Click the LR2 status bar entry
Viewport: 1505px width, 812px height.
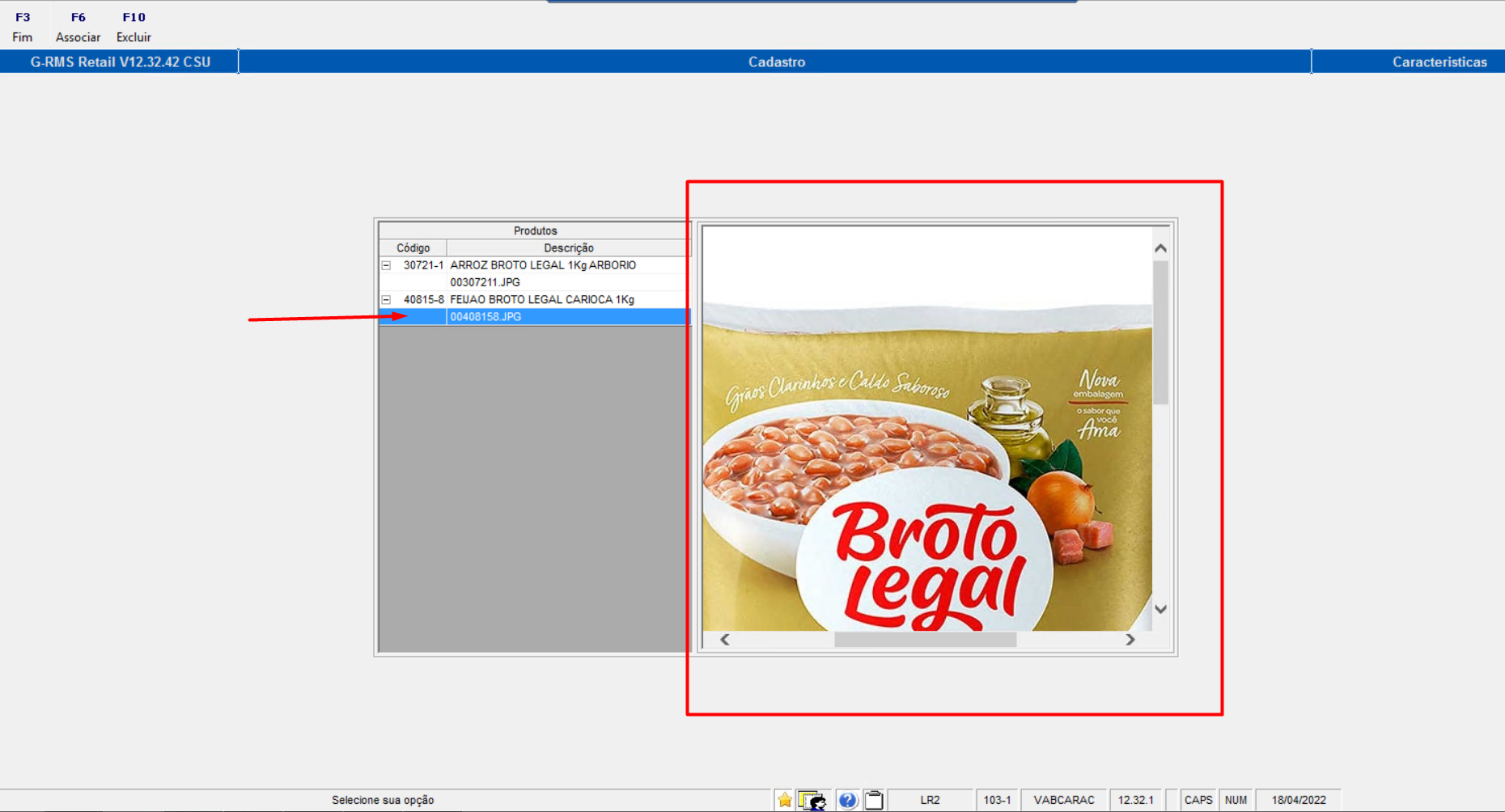pos(930,800)
